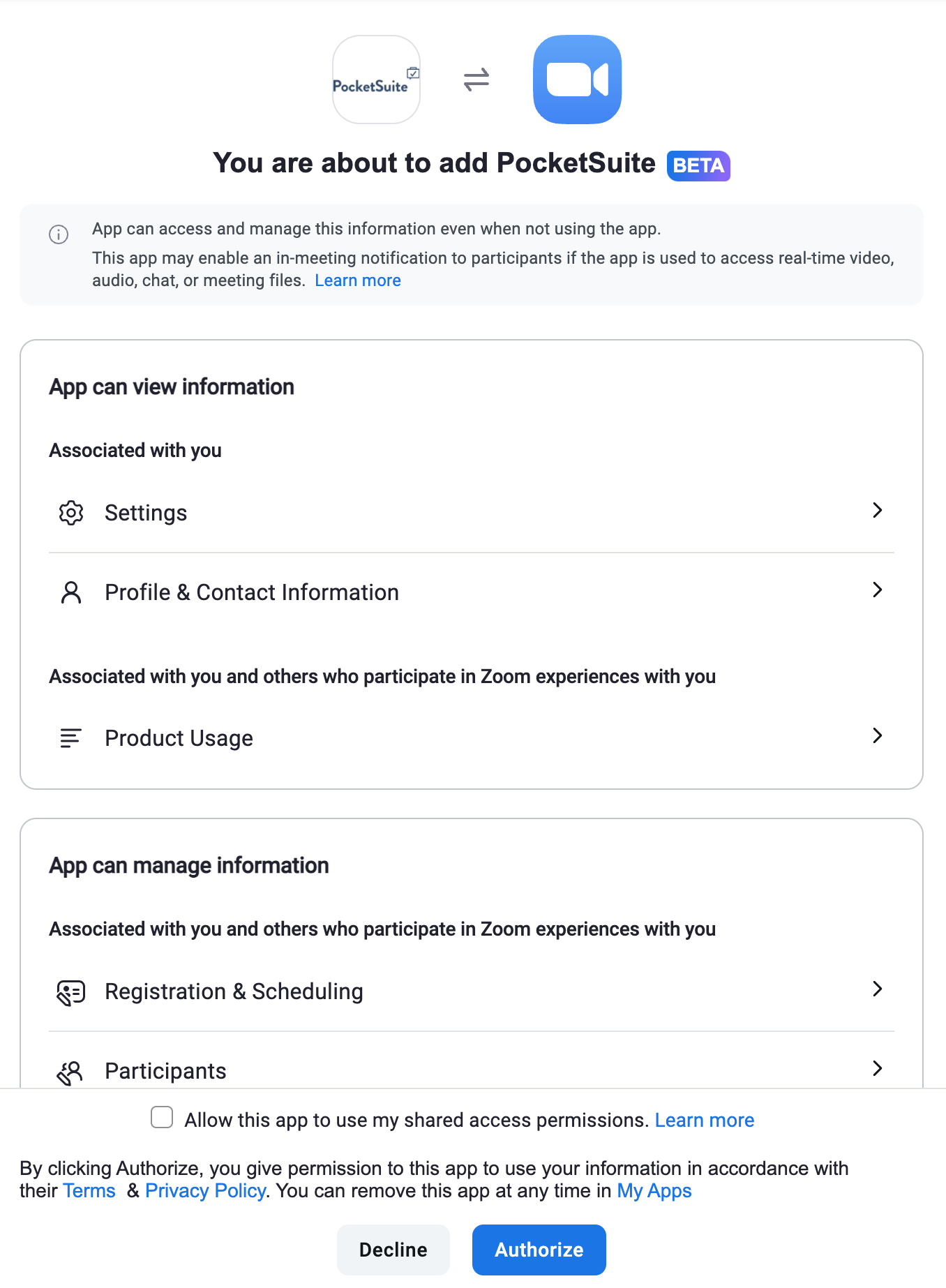Expand Profile & Contact Information chevron
The height and width of the screenshot is (1288, 946).
[878, 590]
